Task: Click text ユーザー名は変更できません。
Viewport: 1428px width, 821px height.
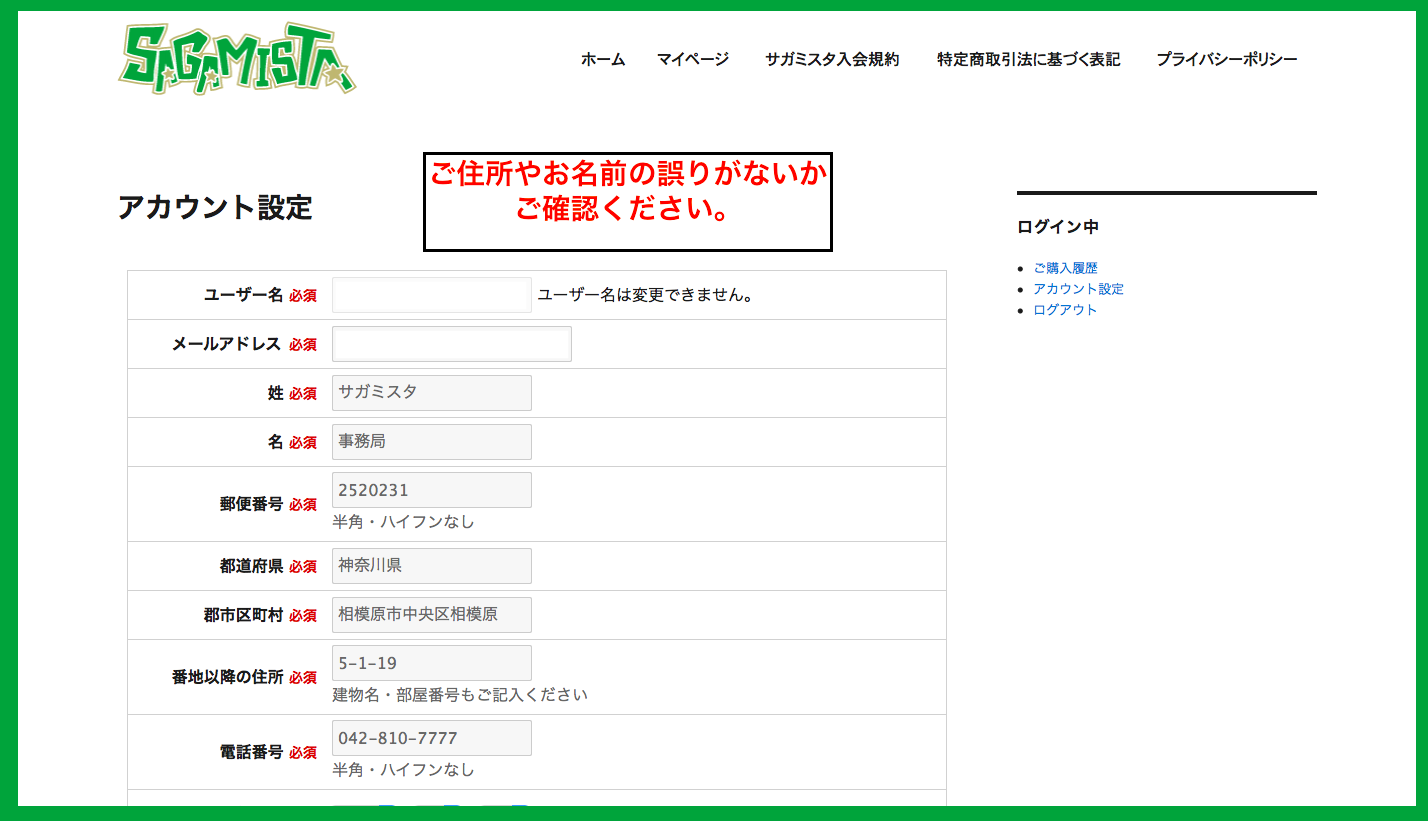Action: (646, 295)
